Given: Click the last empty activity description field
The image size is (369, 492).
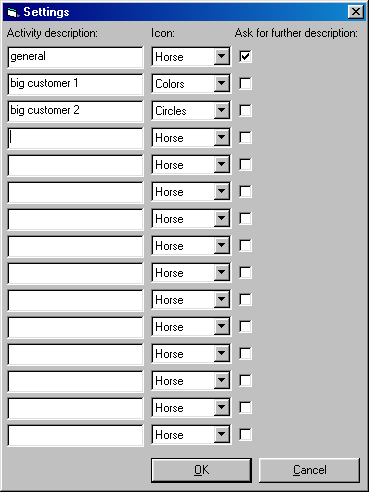Looking at the screenshot, I should click(x=75, y=435).
